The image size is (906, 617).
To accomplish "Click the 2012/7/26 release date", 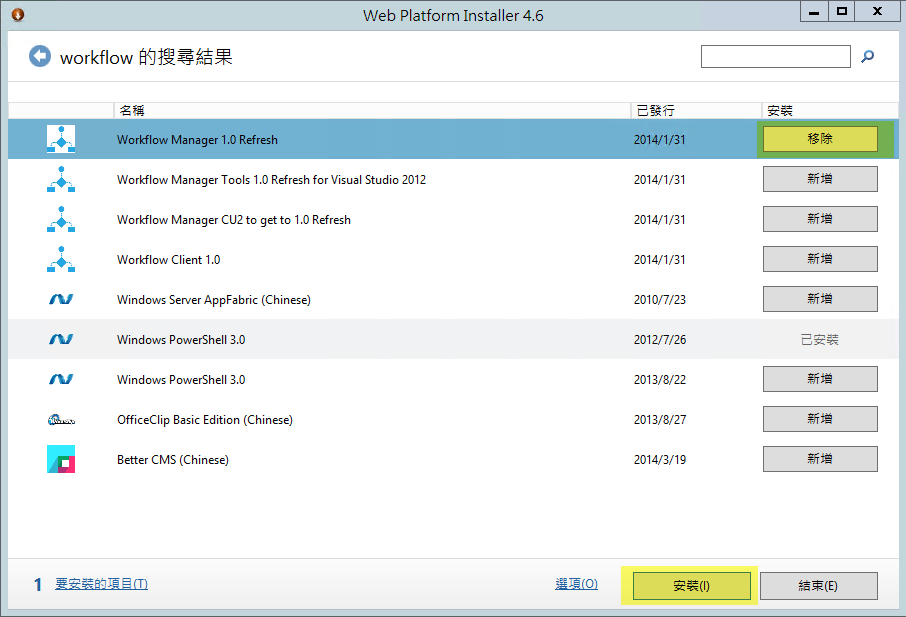I will [660, 340].
